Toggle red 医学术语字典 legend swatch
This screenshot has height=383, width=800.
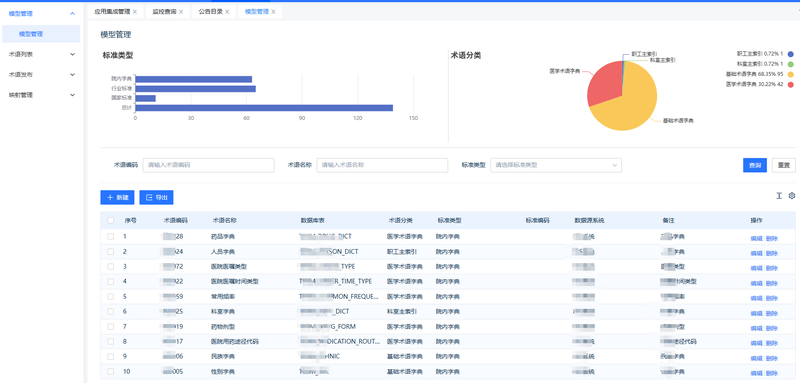click(x=790, y=84)
